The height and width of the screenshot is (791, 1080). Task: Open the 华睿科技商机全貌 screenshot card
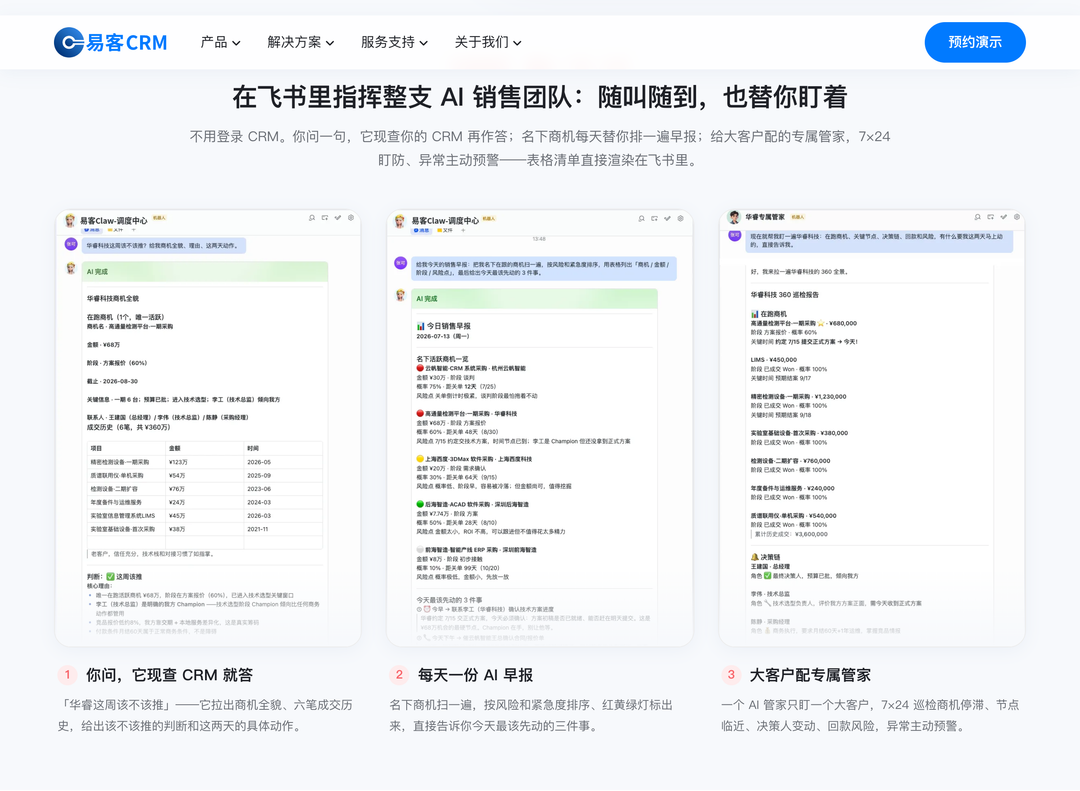208,428
